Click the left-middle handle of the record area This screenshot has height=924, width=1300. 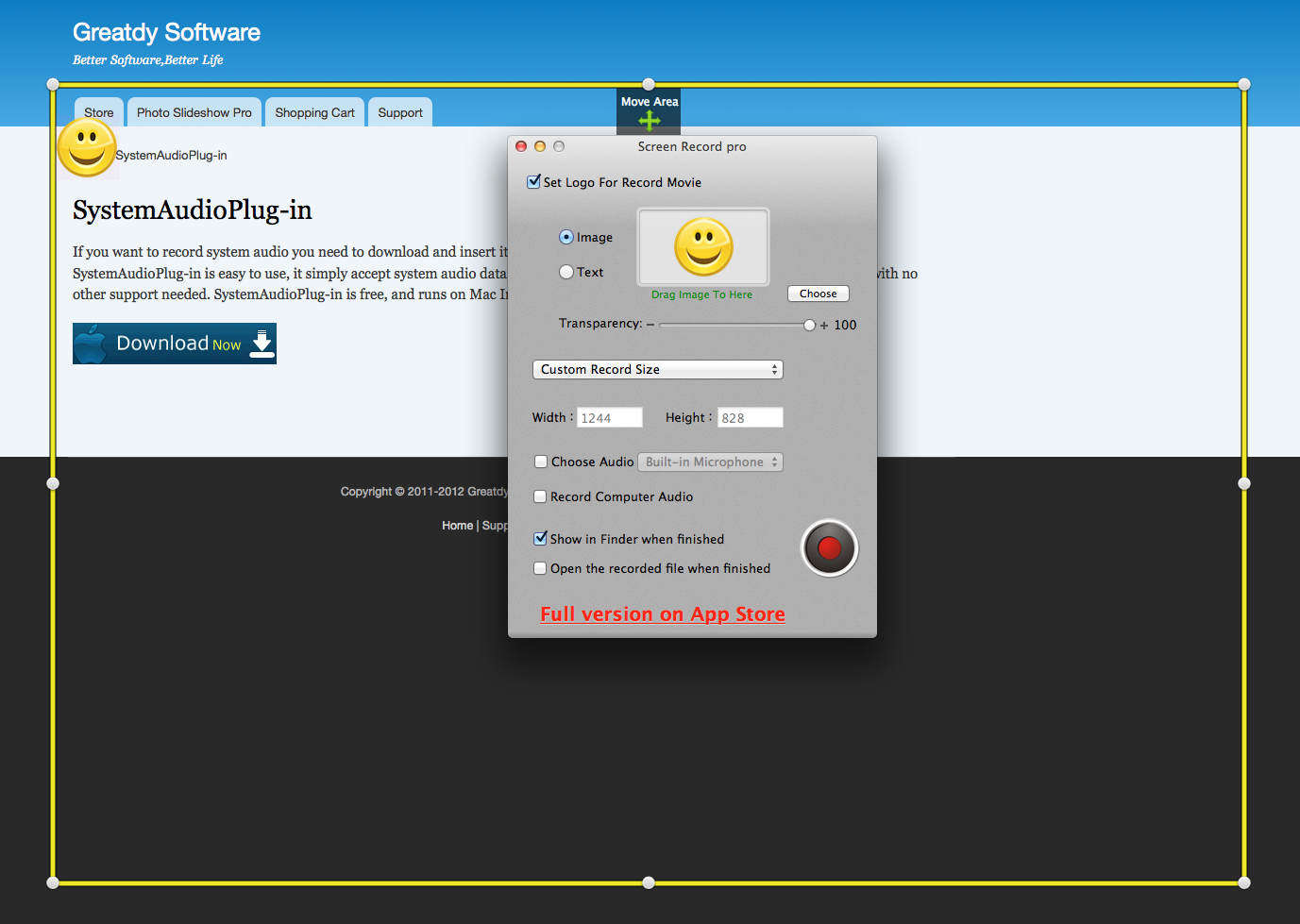click(x=53, y=483)
